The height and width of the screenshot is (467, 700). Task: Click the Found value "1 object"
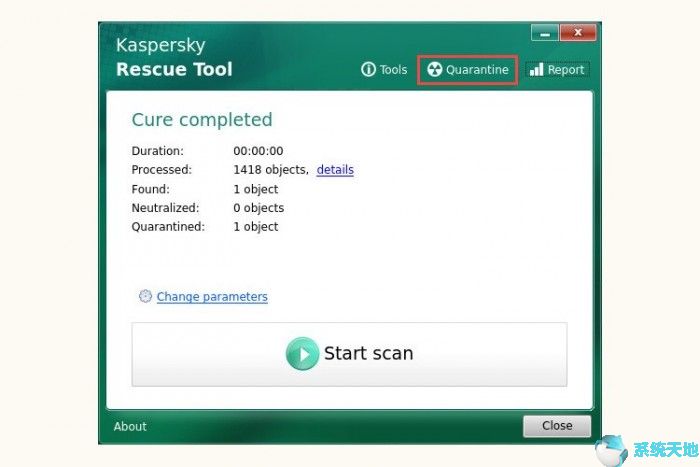pos(256,189)
